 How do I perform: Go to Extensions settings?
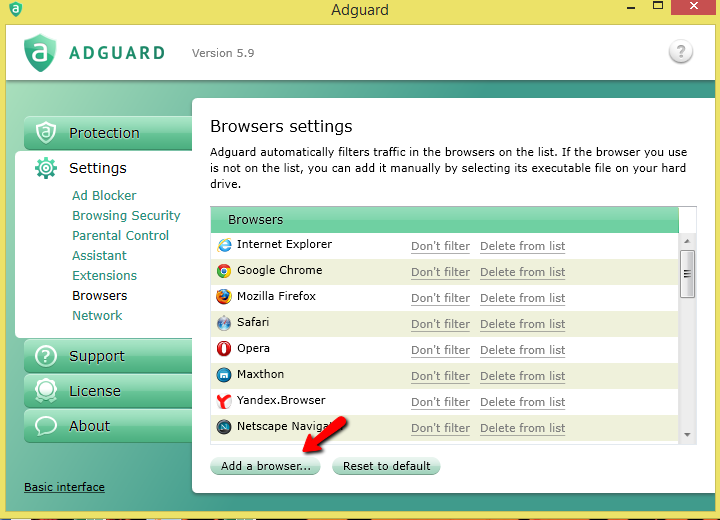click(105, 276)
